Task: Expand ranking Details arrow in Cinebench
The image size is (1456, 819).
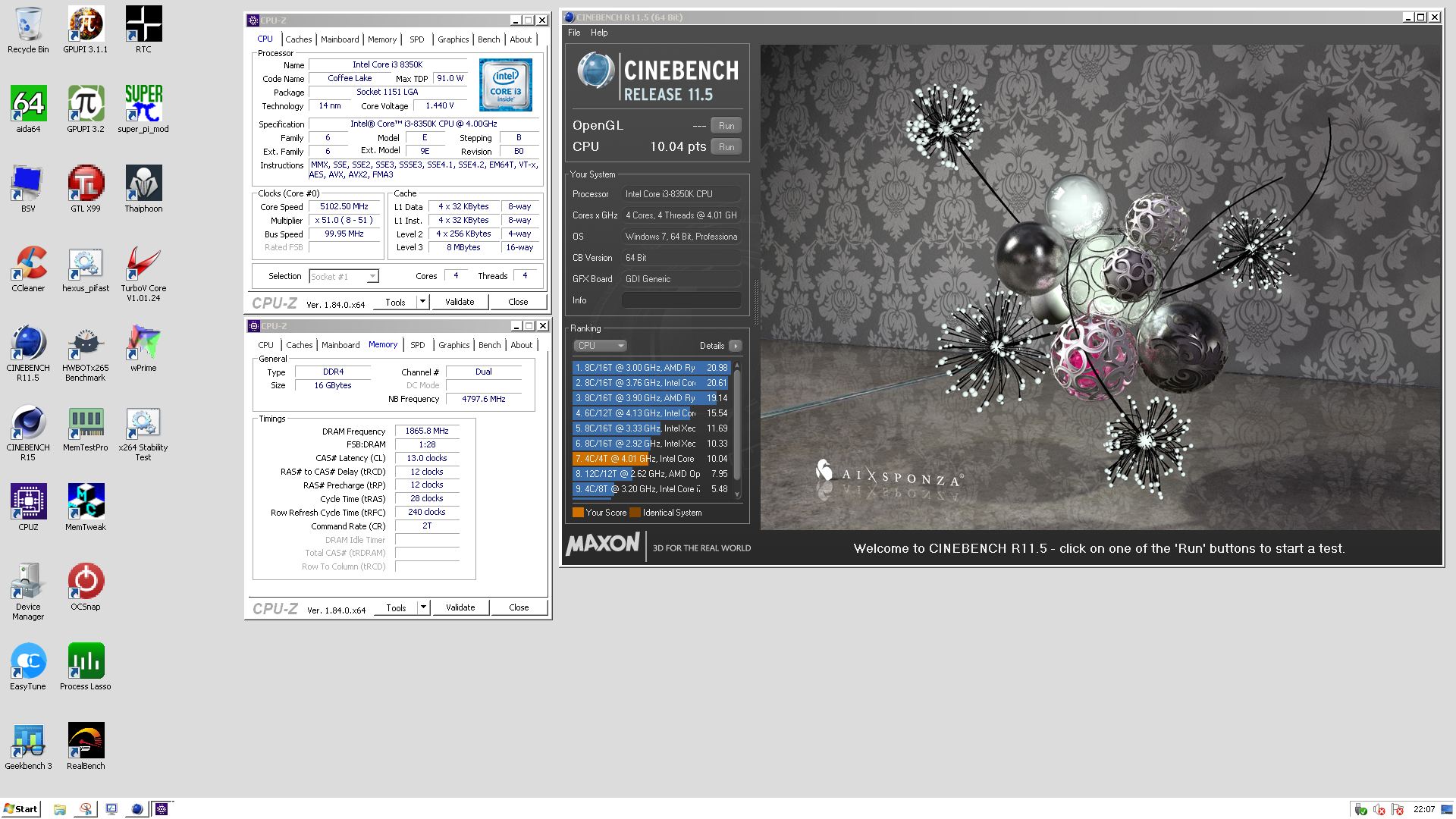Action: coord(735,346)
